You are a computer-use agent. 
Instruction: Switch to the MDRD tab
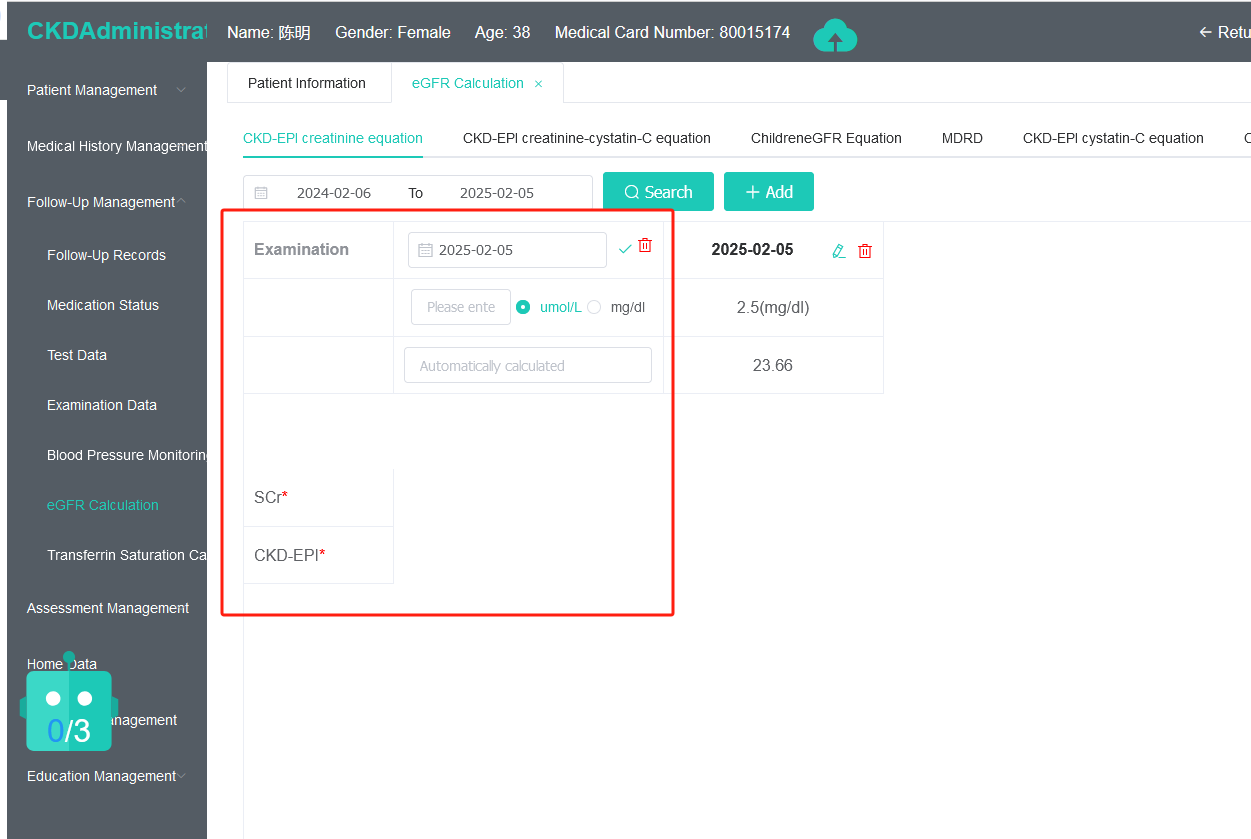coord(962,138)
